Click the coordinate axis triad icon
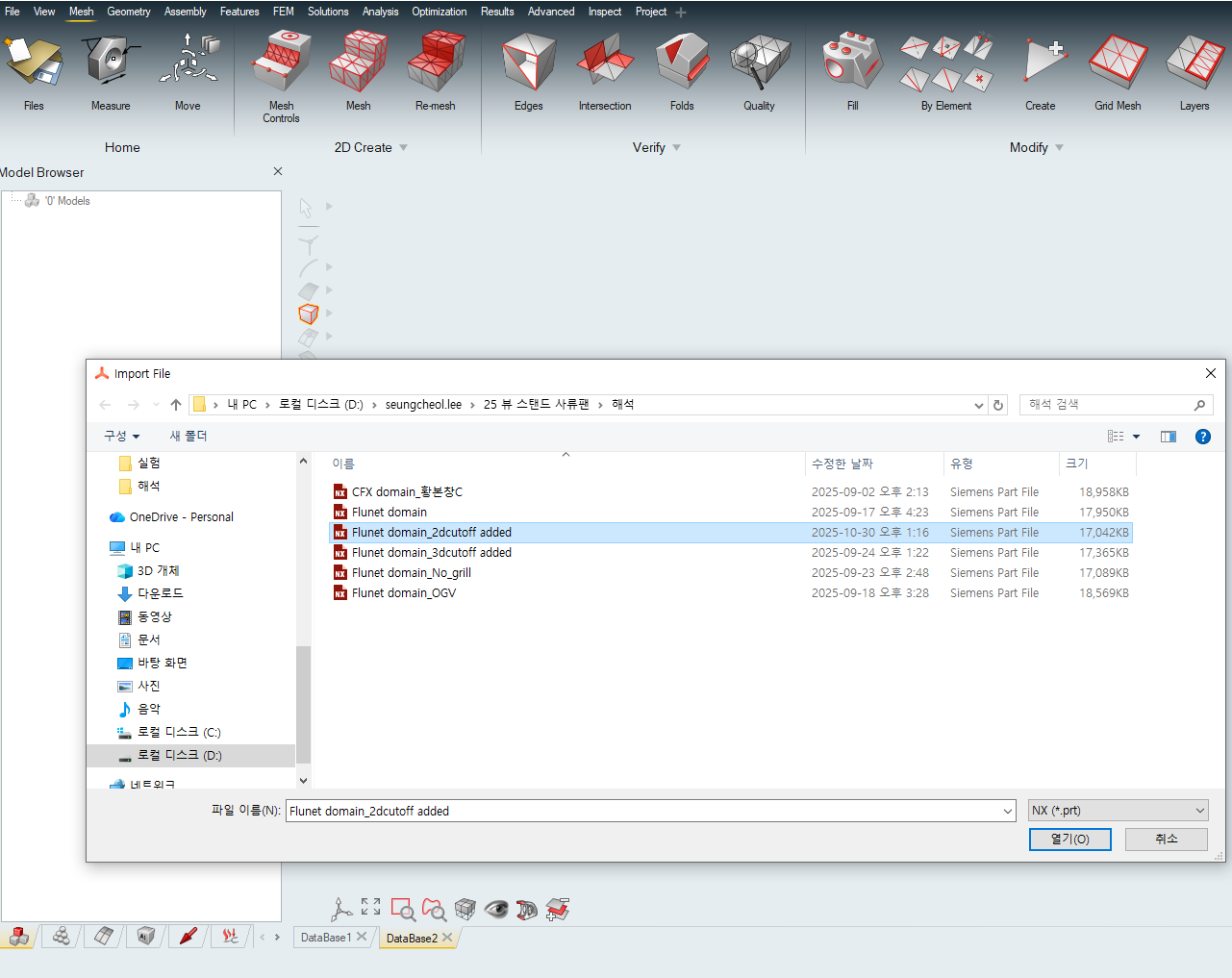Viewport: 1232px width, 978px height. [x=340, y=909]
